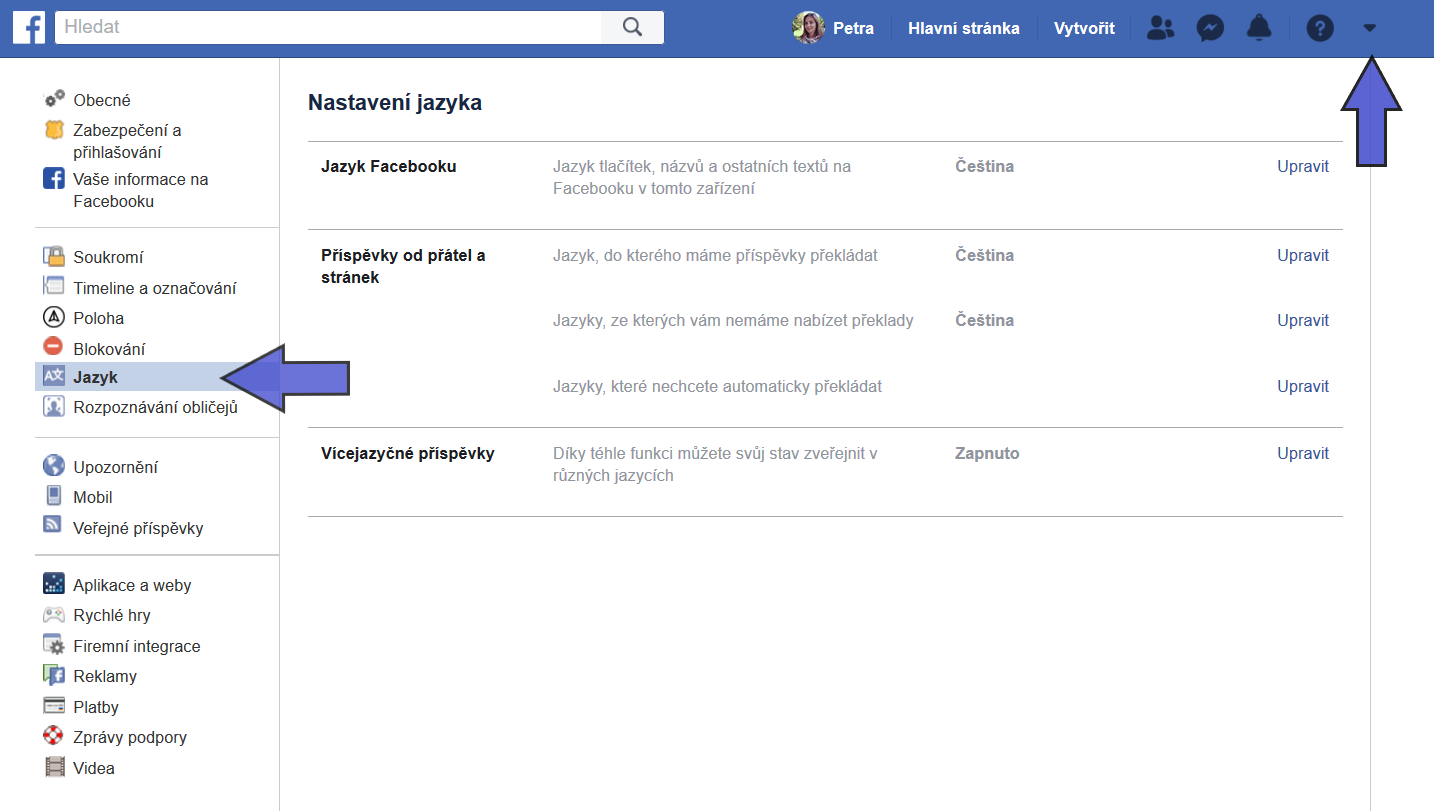The image size is (1434, 811).
Task: Edit the Jazyk Facebooku setting
Action: click(1302, 167)
